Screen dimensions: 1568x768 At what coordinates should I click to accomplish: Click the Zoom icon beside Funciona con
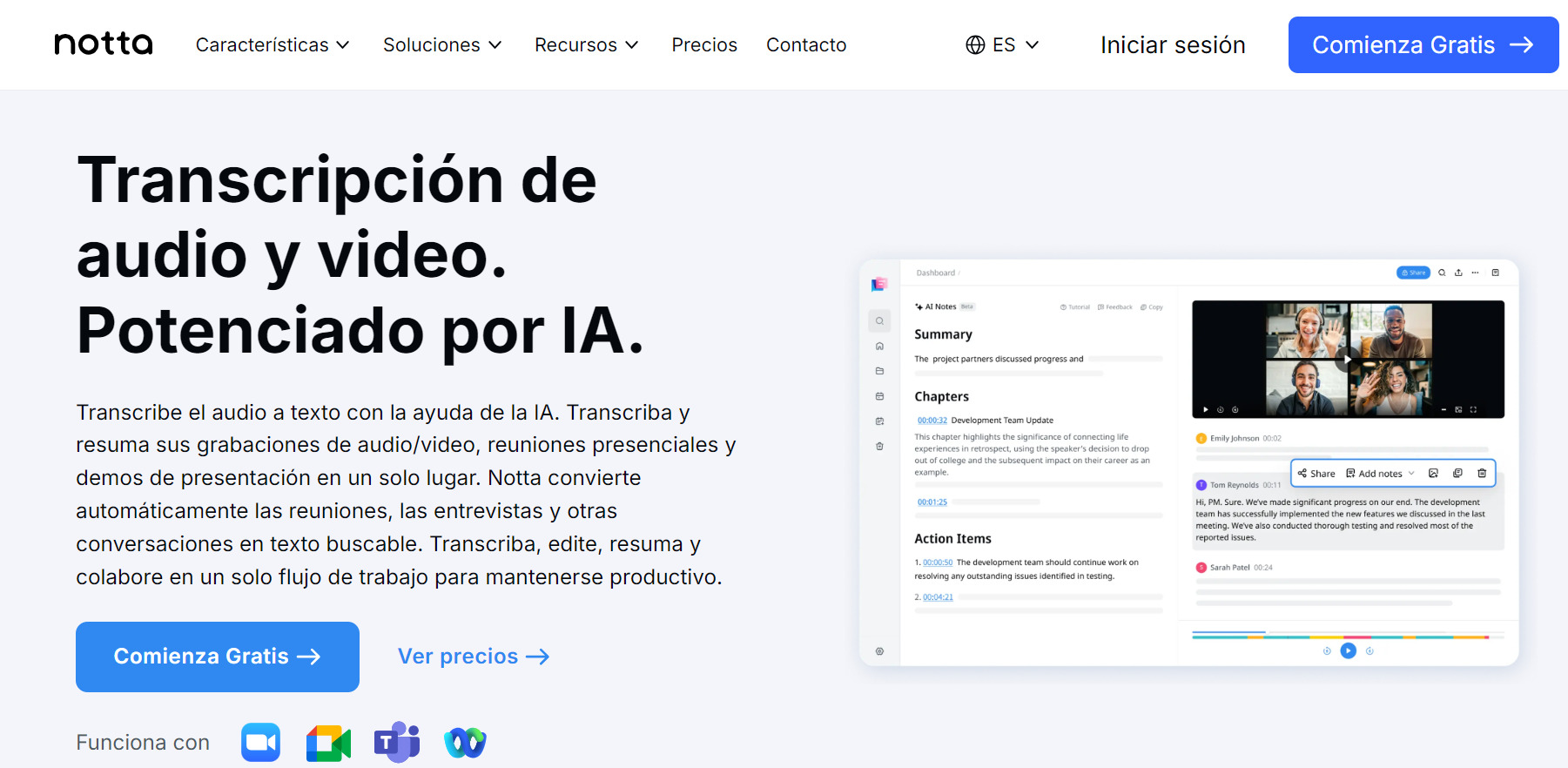pos(261,743)
